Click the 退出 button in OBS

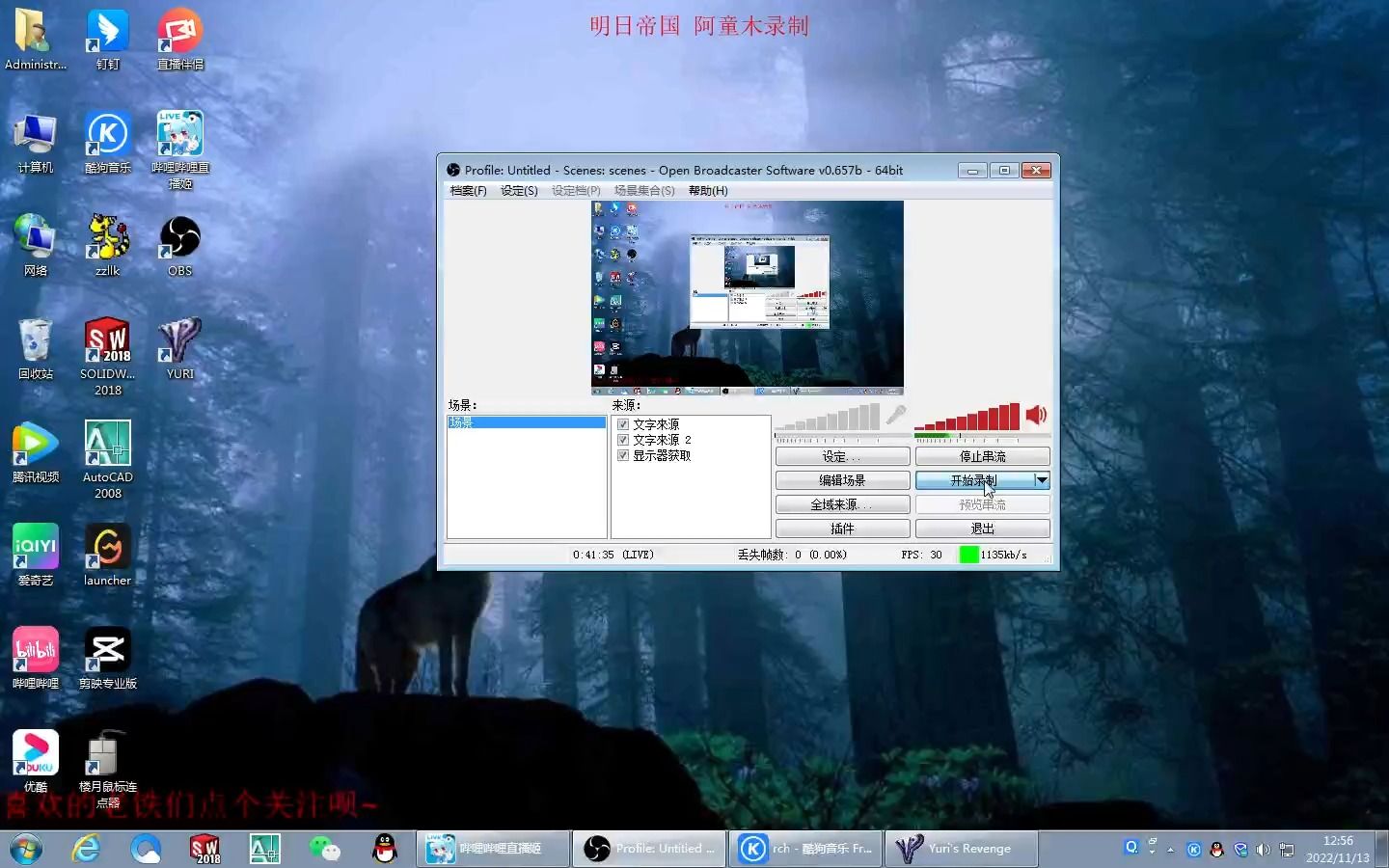[x=982, y=529]
